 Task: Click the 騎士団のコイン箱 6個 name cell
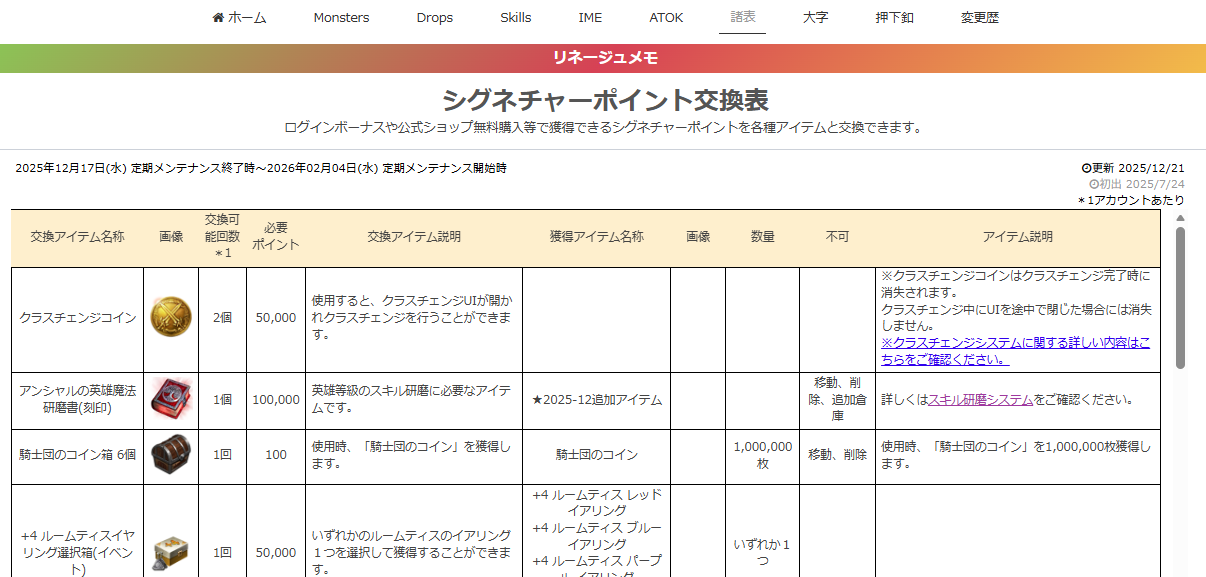(x=77, y=455)
